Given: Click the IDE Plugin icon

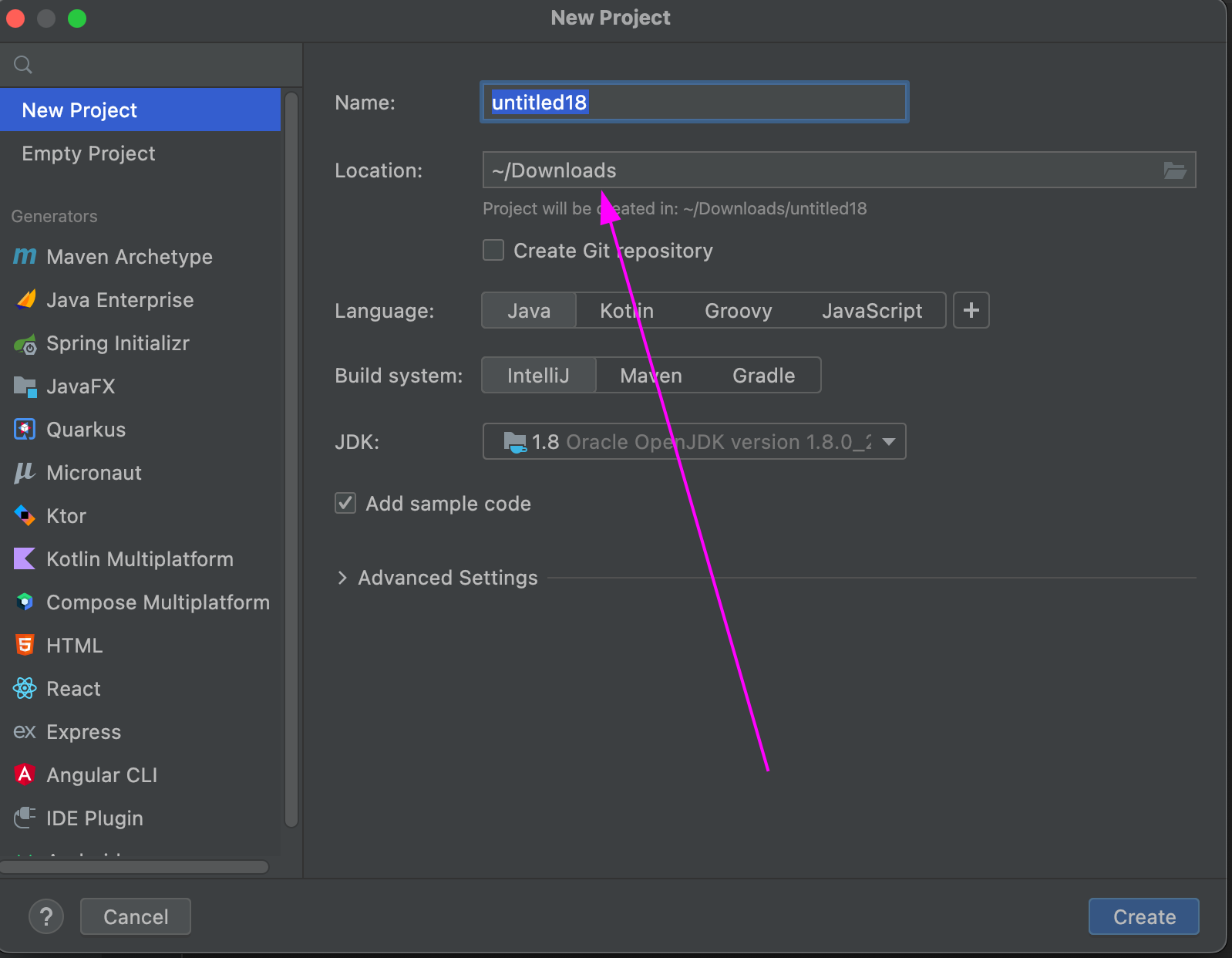Looking at the screenshot, I should click(x=25, y=818).
